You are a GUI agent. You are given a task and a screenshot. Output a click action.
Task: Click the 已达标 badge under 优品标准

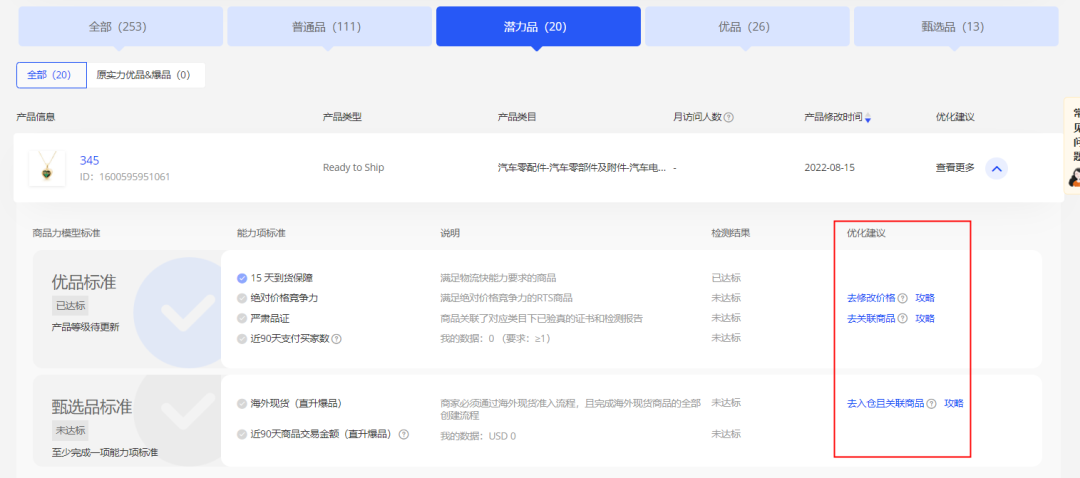[x=70, y=306]
